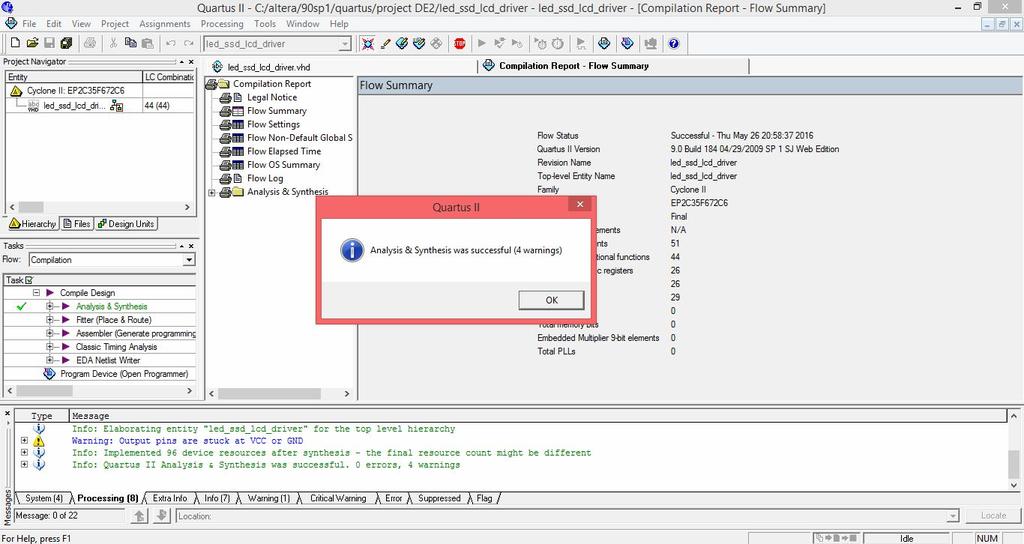Expand the Analysis & Synthesis task node

click(x=50, y=306)
